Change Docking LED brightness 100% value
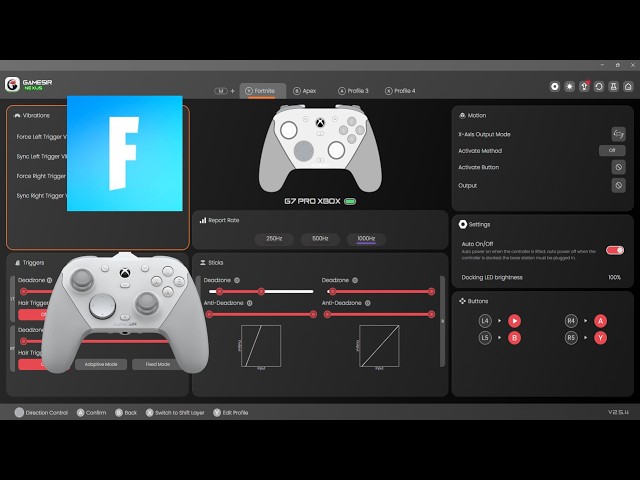This screenshot has height=480, width=640. click(x=614, y=278)
